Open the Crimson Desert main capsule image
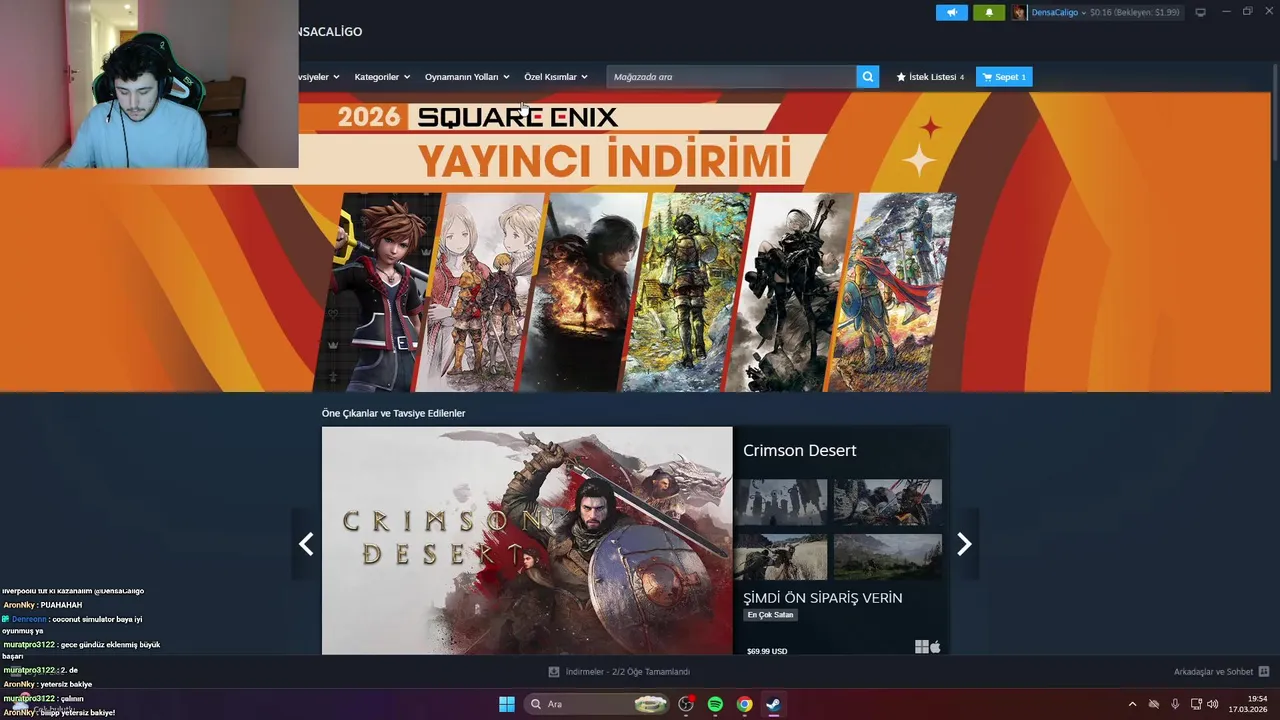Viewport: 1280px width, 720px height. 527,541
